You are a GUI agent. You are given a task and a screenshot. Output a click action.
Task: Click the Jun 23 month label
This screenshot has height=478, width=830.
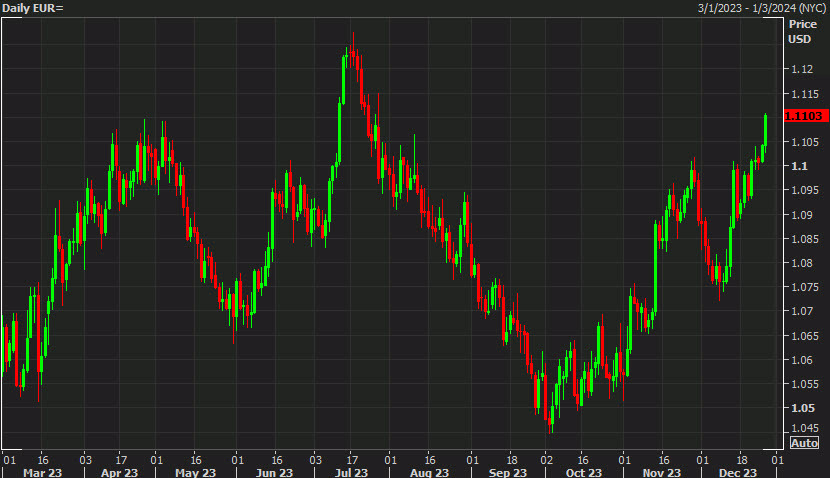coord(274,472)
